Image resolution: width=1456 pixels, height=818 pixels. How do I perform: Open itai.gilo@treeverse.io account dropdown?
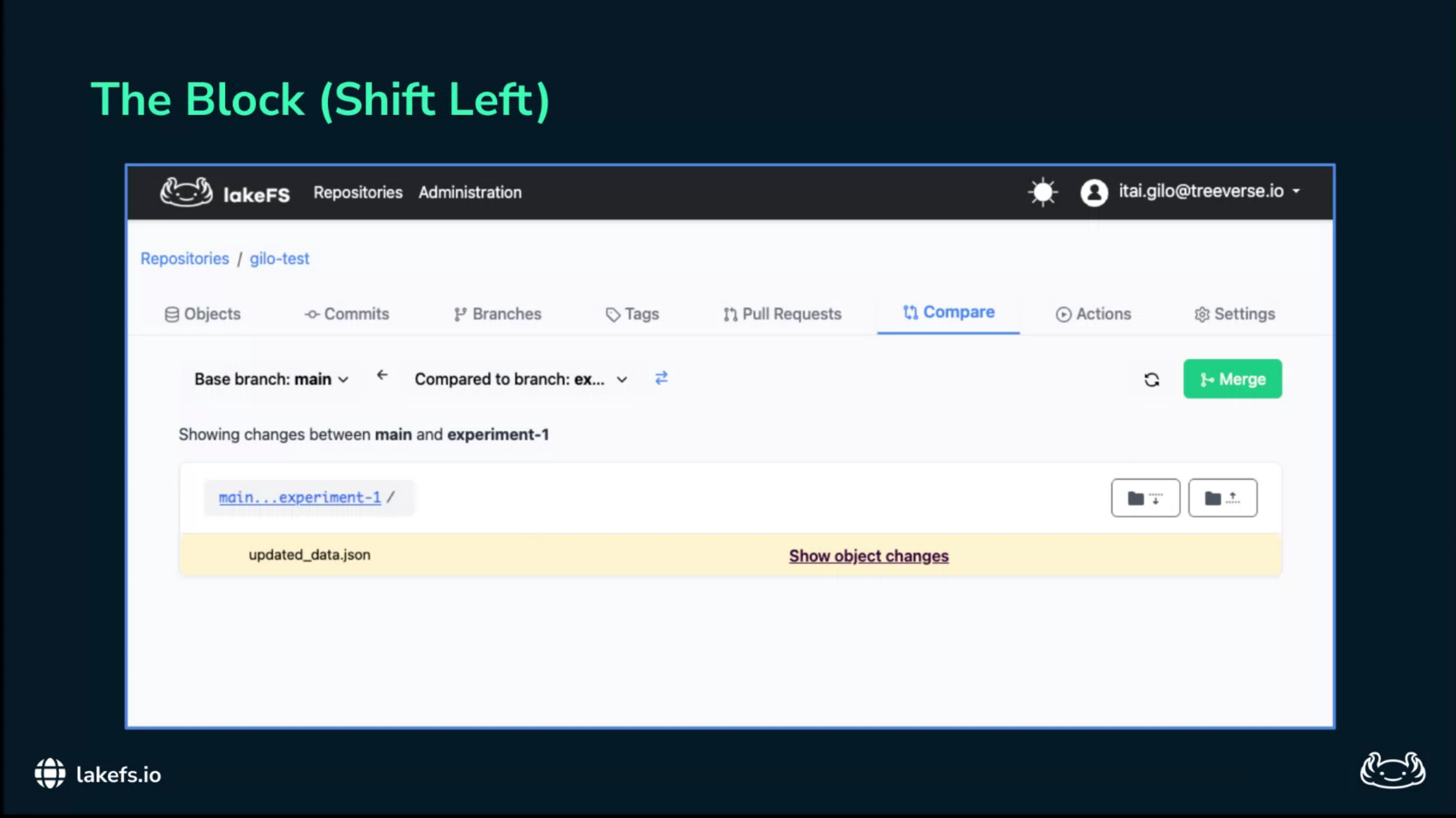[1209, 191]
